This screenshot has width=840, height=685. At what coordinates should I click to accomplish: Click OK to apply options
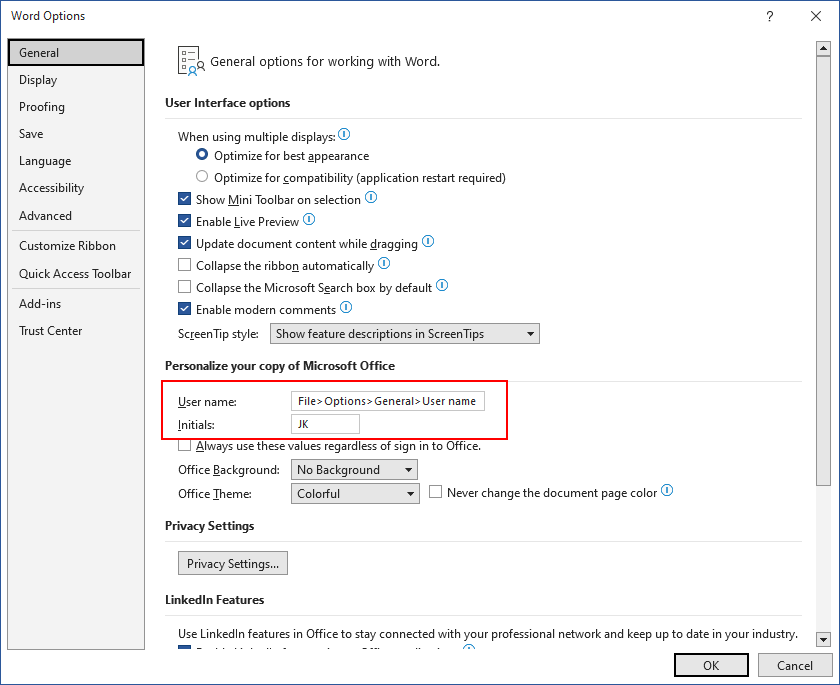click(711, 665)
